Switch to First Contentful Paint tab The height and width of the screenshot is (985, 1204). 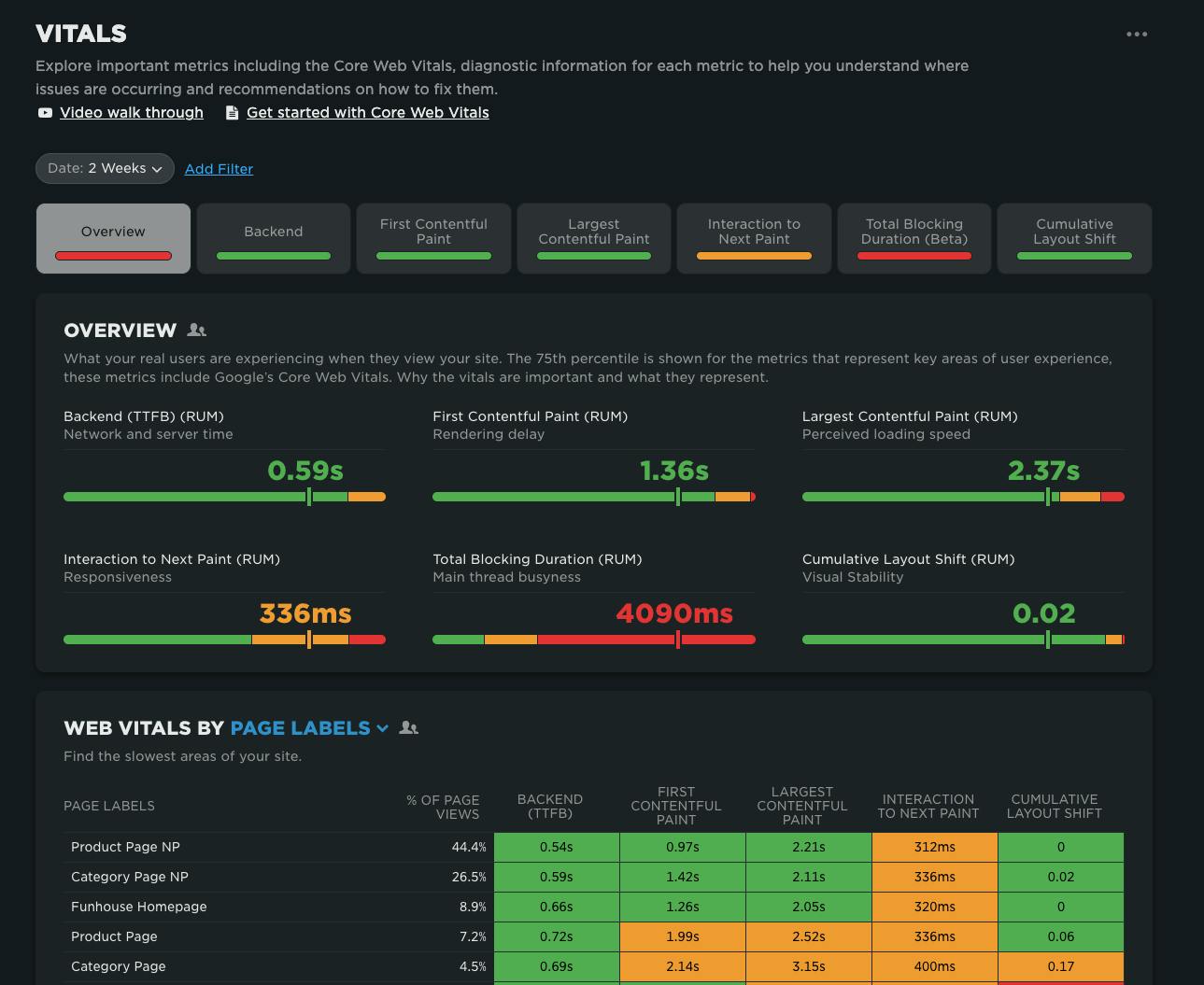click(433, 238)
